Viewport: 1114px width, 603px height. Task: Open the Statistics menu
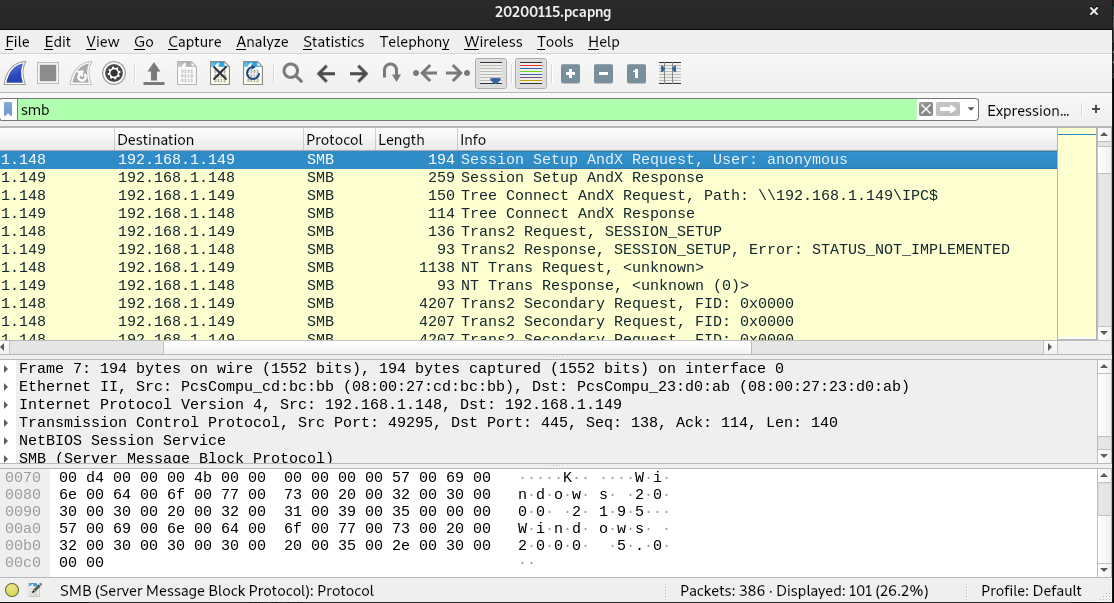333,42
